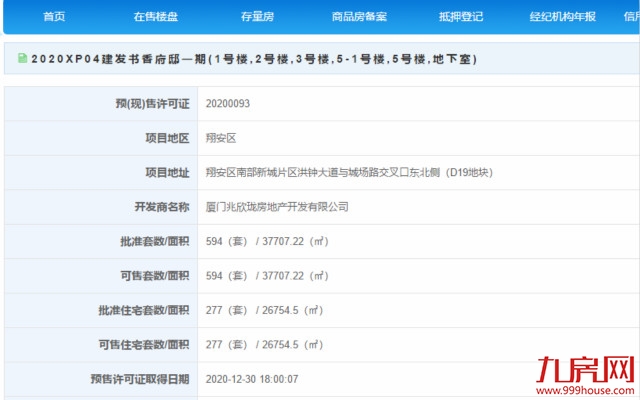Open the 商品房备案 menu item
The image size is (640, 400).
click(x=359, y=16)
